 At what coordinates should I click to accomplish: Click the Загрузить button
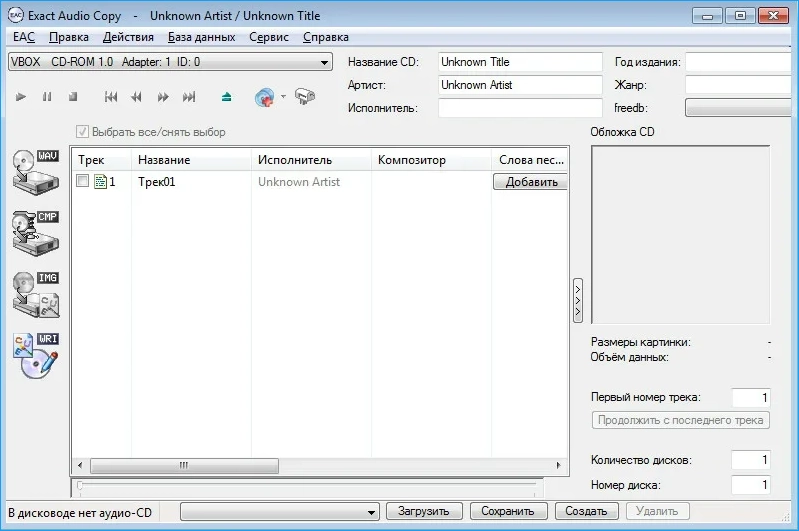424,511
